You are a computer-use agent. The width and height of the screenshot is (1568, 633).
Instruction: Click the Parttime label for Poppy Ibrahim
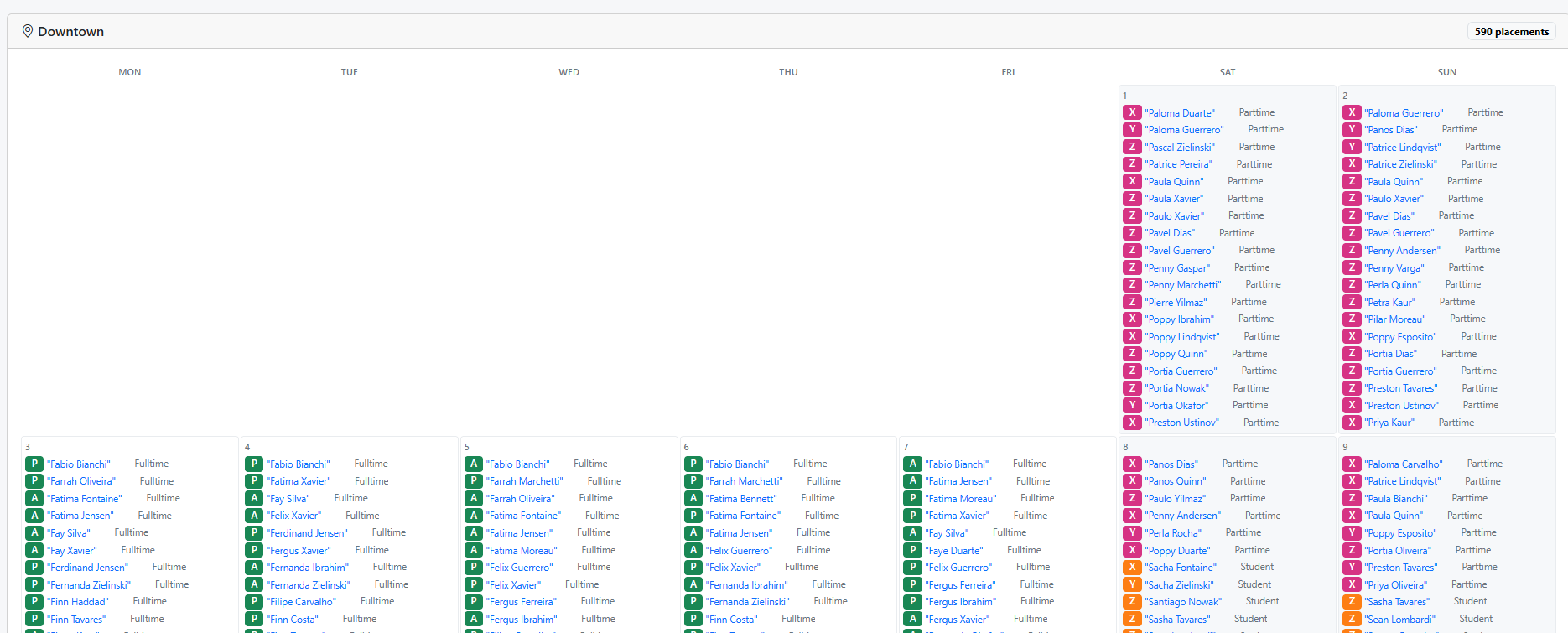pyautogui.click(x=1256, y=319)
